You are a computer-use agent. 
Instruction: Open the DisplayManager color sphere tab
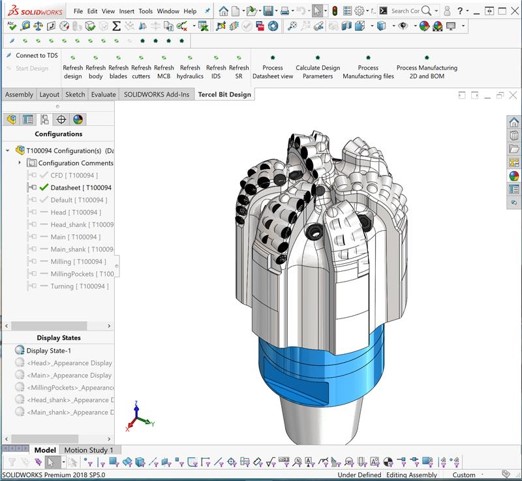coord(78,119)
